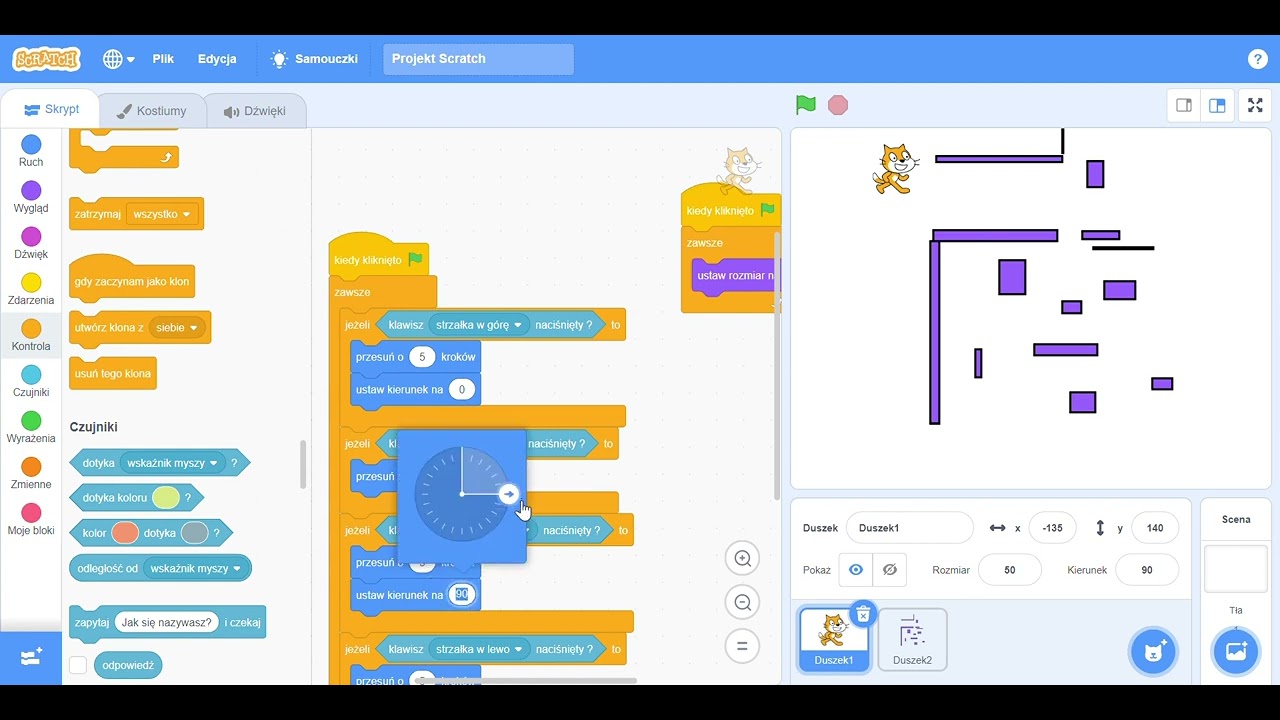Delete Duszek1 sprite with trash icon
The width and height of the screenshot is (1280, 720).
[x=863, y=614]
